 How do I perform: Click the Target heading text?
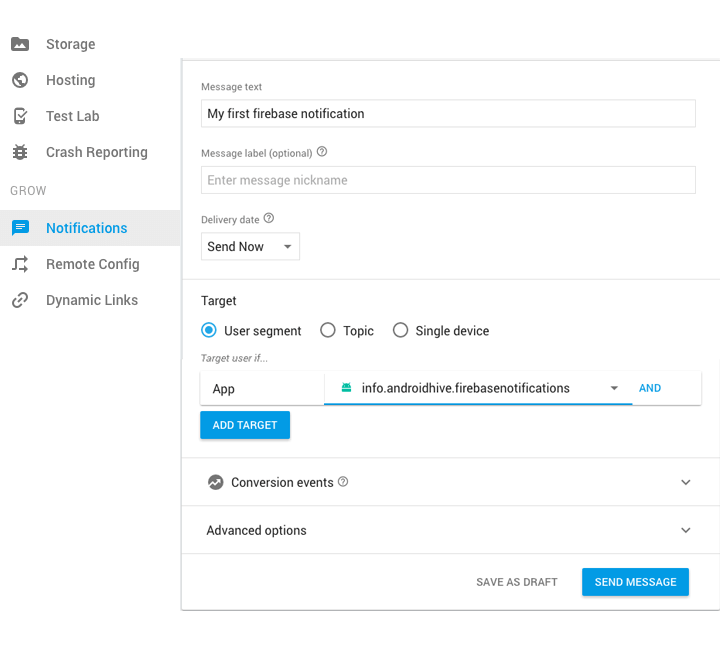click(219, 301)
